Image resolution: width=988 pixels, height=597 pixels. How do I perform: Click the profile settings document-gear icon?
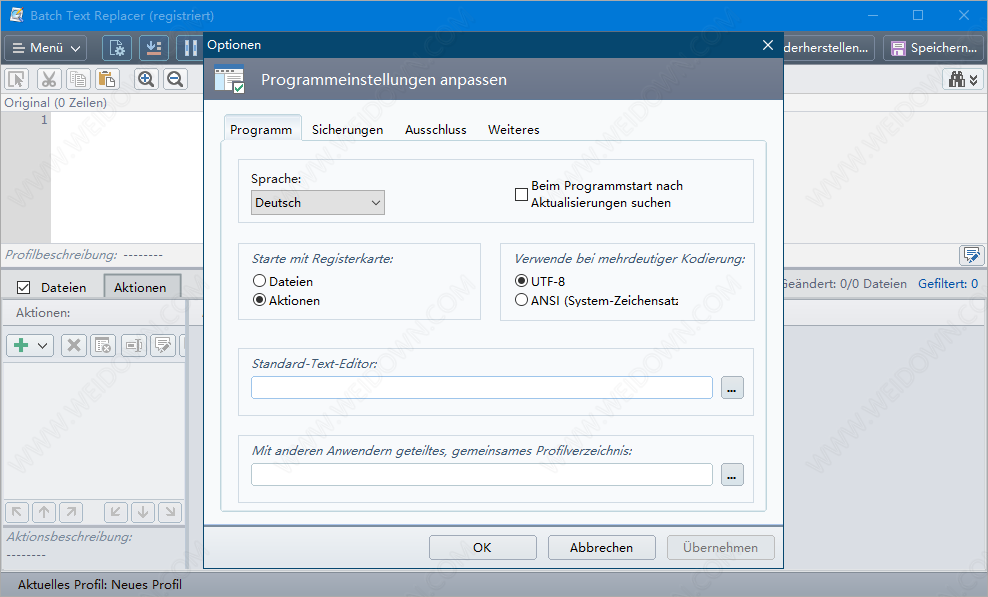coord(117,48)
